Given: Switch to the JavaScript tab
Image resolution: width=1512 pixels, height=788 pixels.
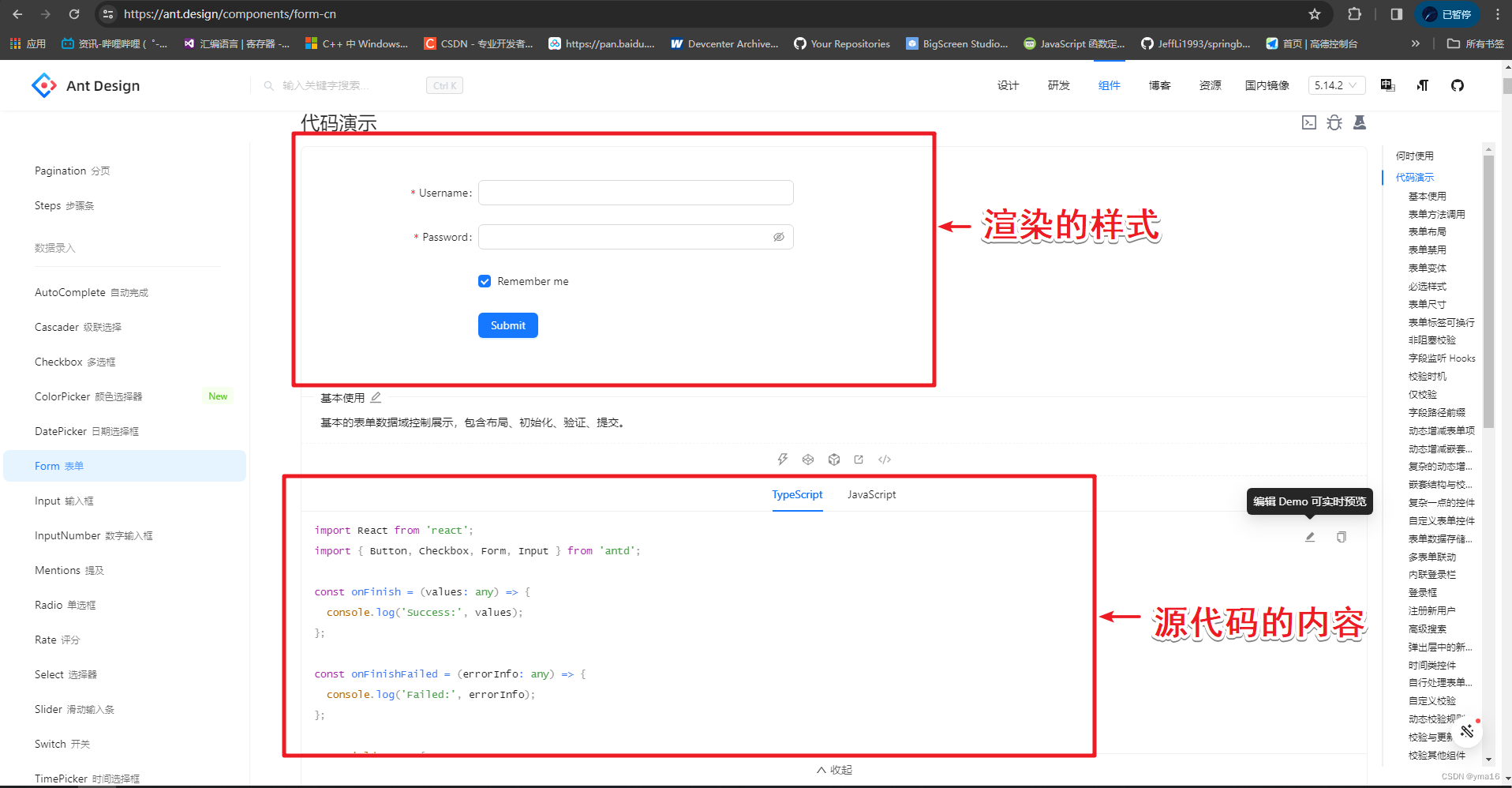Looking at the screenshot, I should click(x=871, y=494).
